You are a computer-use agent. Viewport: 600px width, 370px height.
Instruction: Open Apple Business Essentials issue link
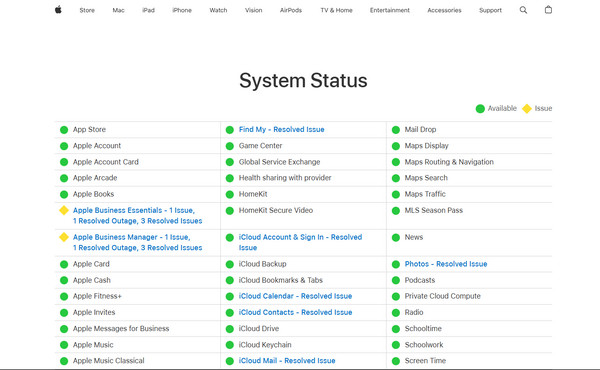point(138,216)
